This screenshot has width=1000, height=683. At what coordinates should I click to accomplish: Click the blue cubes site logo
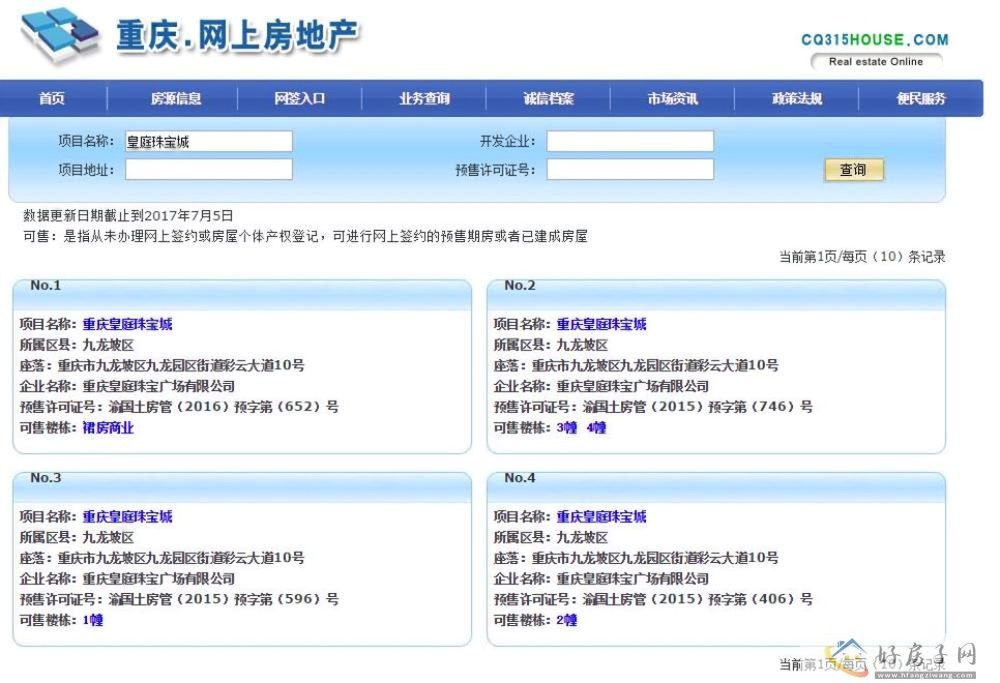60,36
